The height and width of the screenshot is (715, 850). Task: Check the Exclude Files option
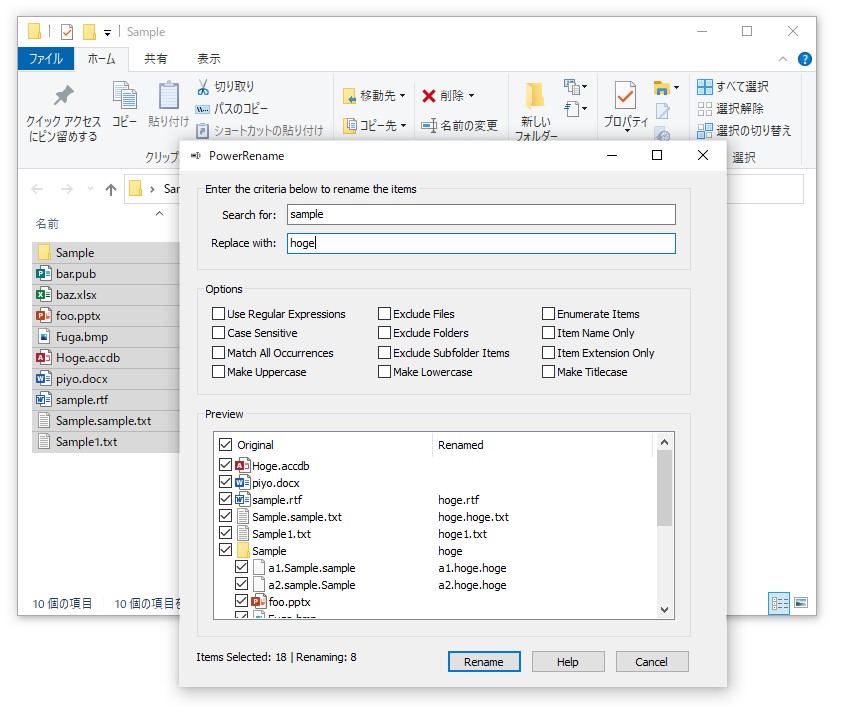(384, 314)
